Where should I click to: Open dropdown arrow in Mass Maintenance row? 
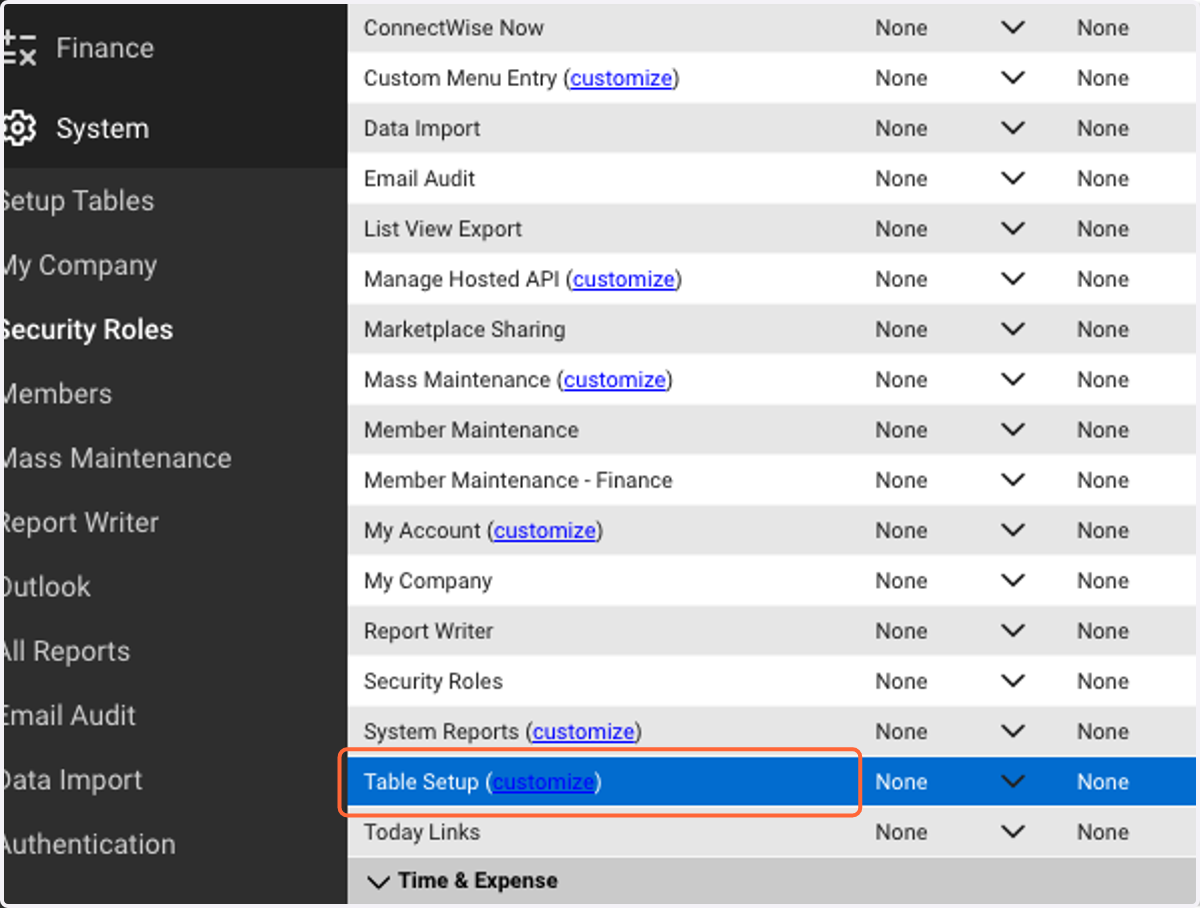[x=1013, y=380]
